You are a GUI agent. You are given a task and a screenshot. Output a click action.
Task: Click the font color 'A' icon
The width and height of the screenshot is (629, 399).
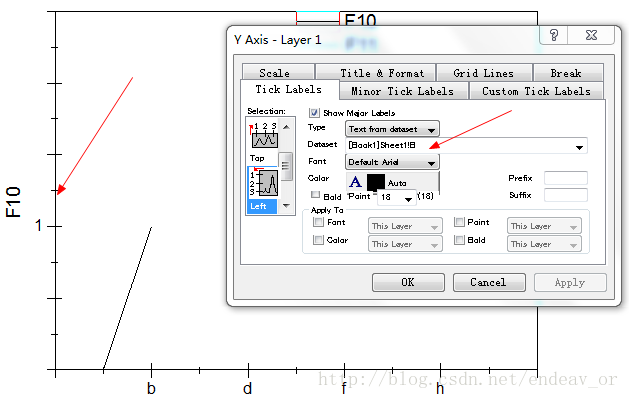pos(355,182)
